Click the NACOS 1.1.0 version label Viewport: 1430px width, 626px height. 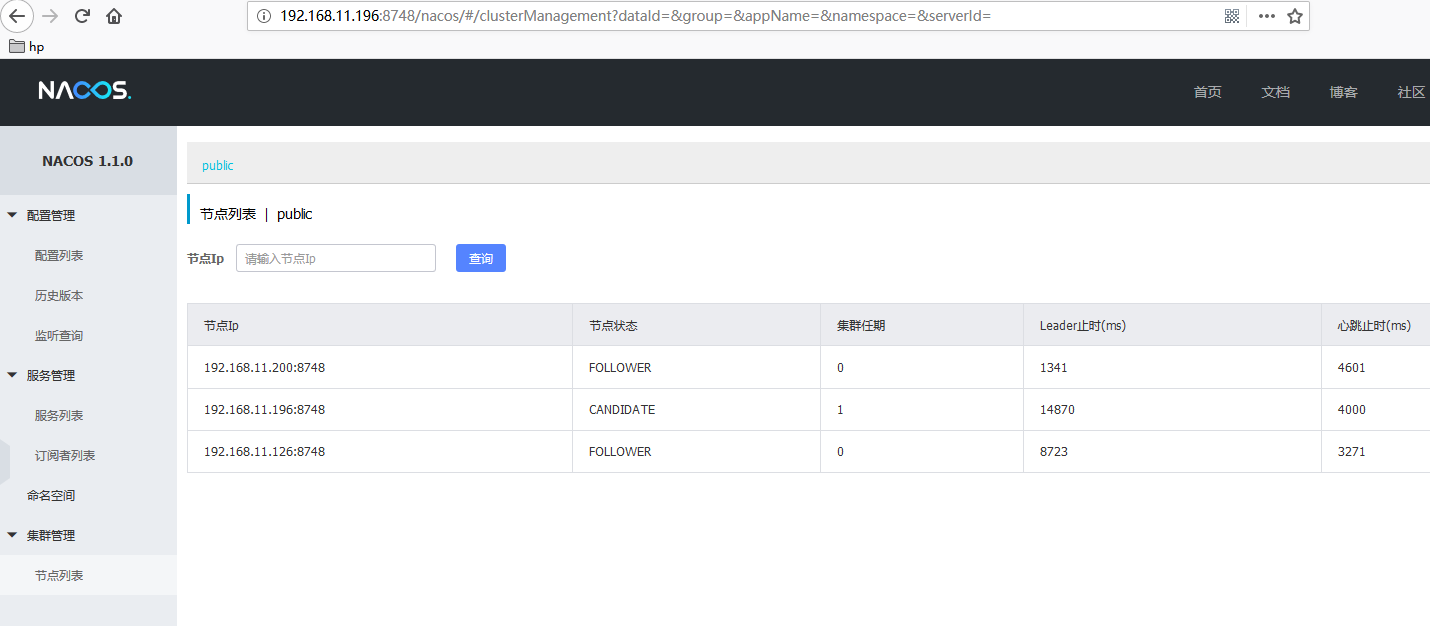[x=87, y=161]
